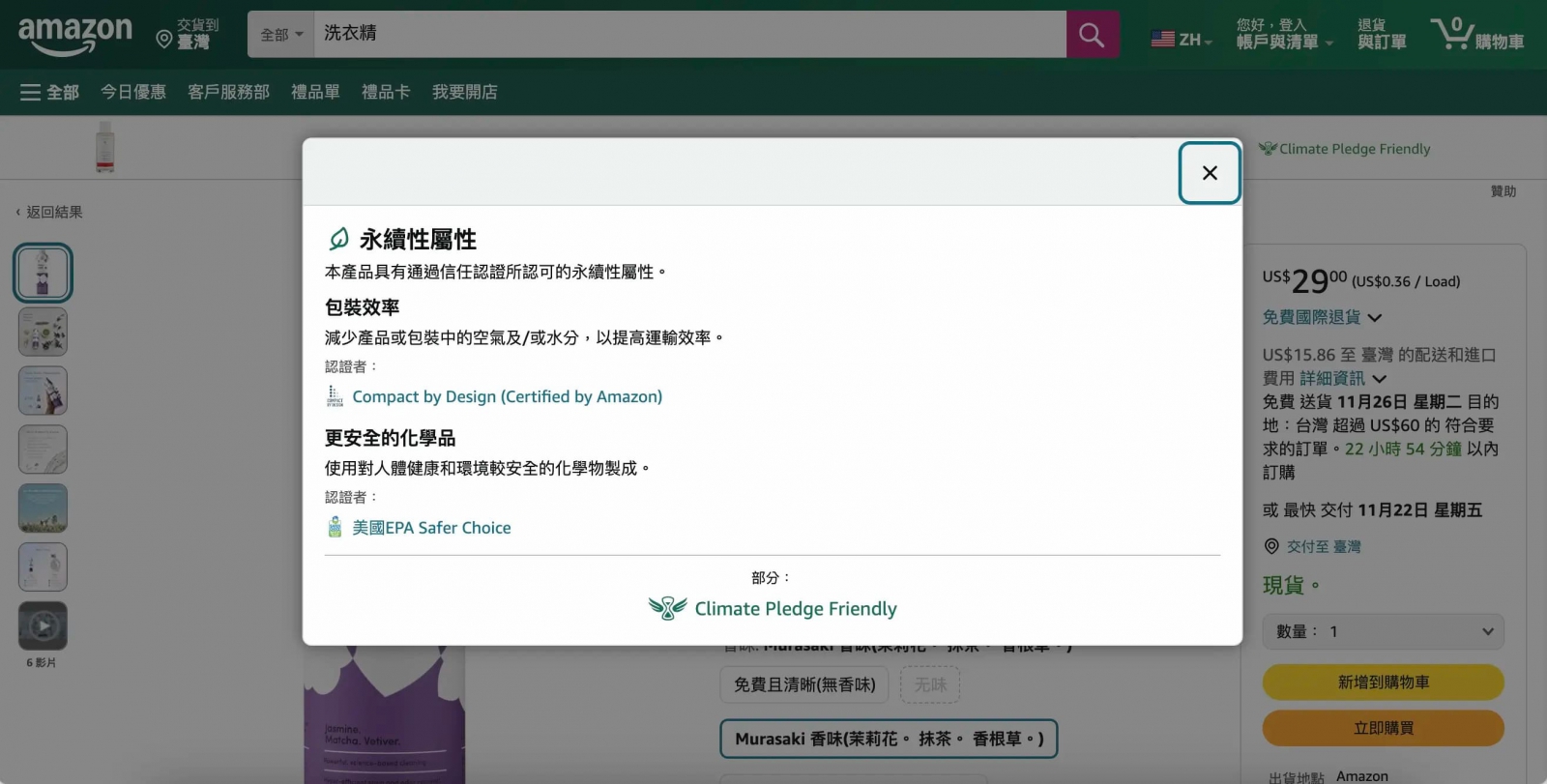The width and height of the screenshot is (1547, 784).
Task: Change delivery location 交貨到臺灣
Action: [x=189, y=34]
